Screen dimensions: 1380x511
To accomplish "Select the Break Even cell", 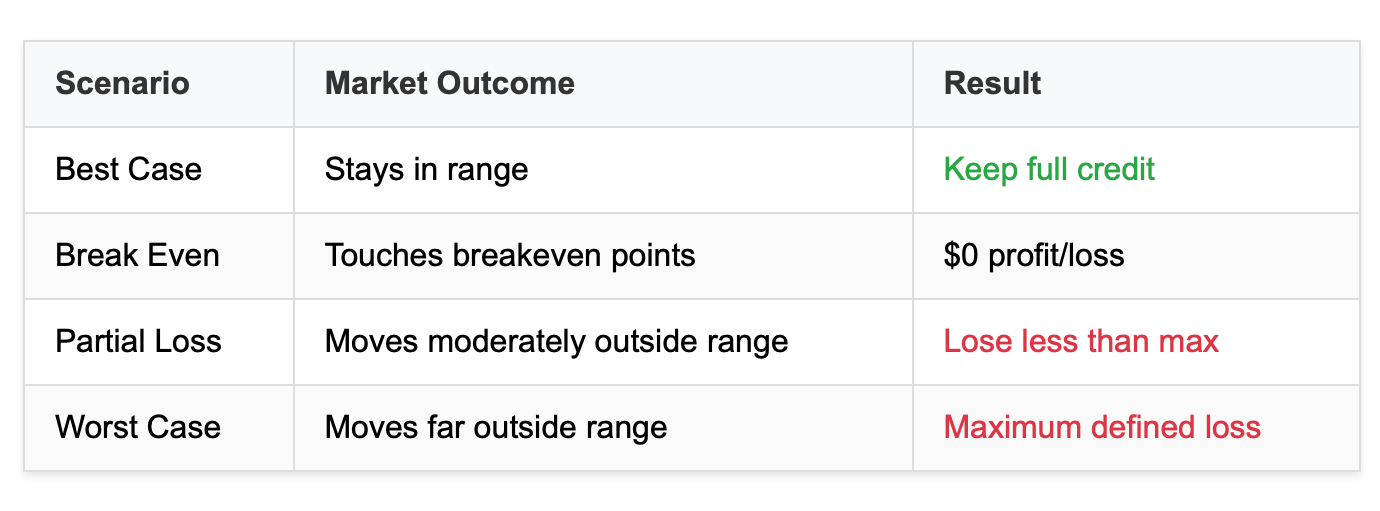I will coord(159,256).
